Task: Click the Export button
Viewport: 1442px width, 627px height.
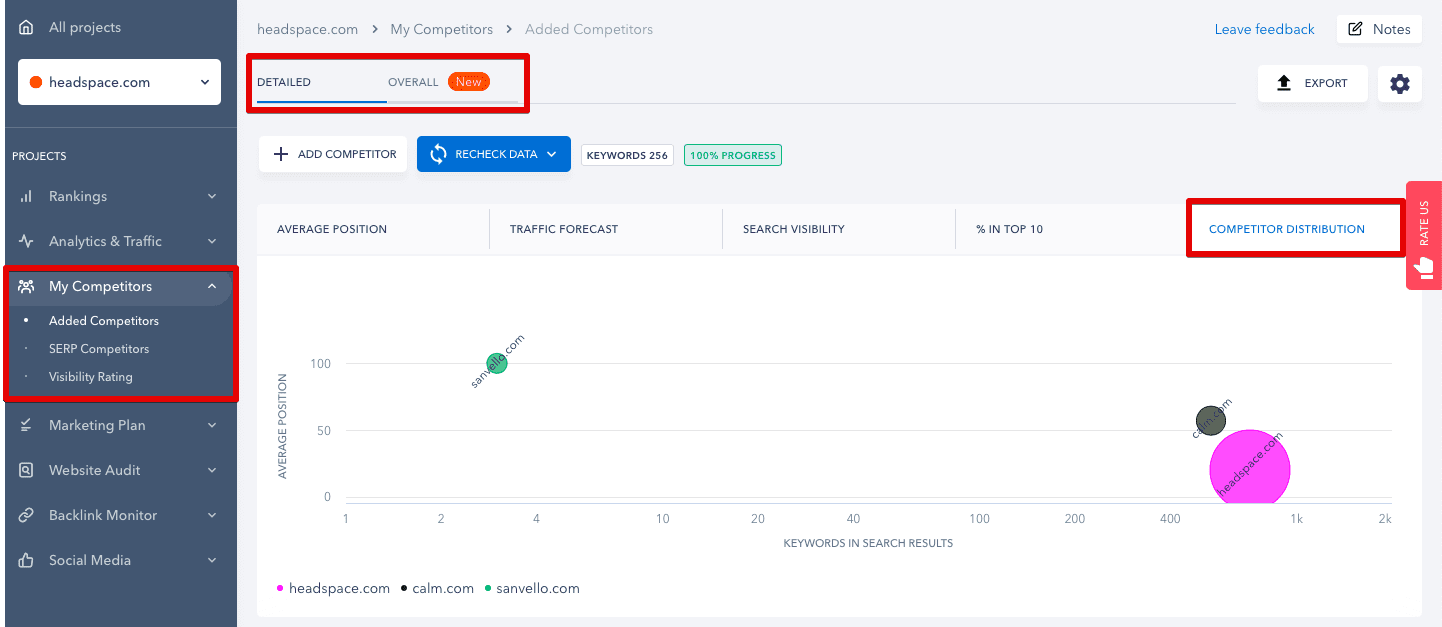Action: tap(1312, 83)
